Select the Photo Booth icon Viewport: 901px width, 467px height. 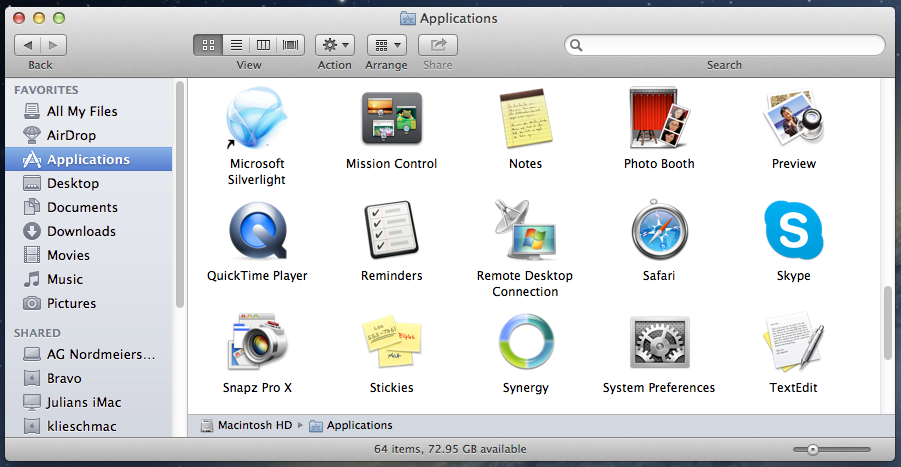pos(659,118)
